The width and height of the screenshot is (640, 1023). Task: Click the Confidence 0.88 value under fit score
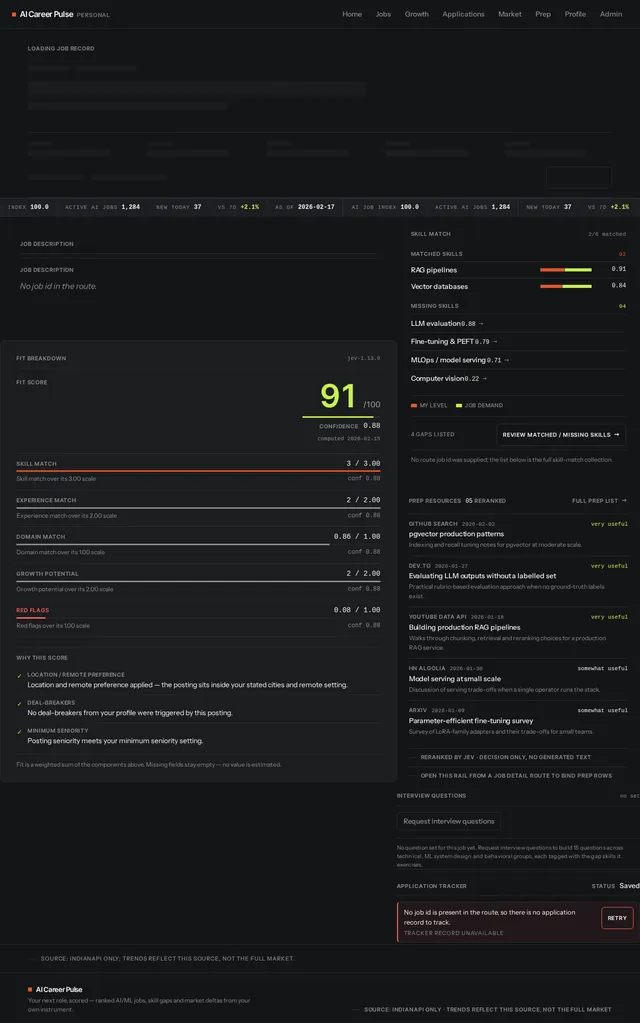point(372,425)
